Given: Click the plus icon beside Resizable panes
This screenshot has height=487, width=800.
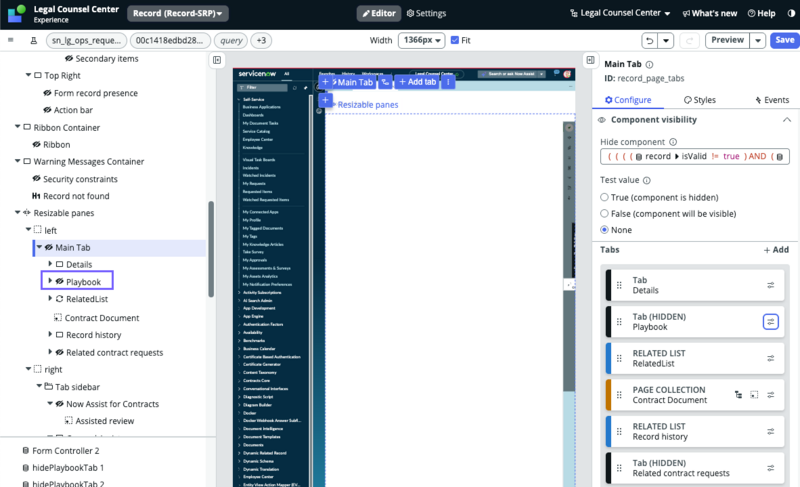Looking at the screenshot, I should click(325, 100).
